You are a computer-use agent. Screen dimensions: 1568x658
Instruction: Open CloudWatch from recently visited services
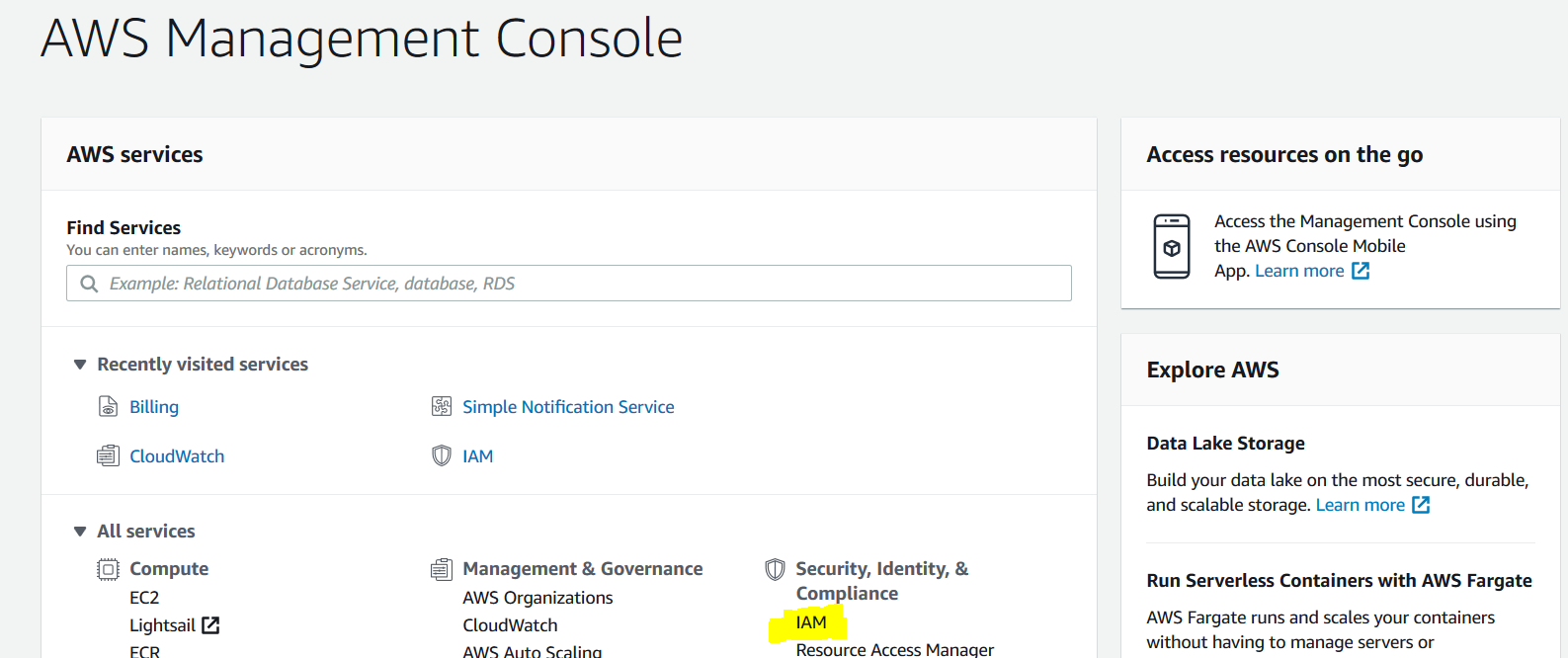177,456
